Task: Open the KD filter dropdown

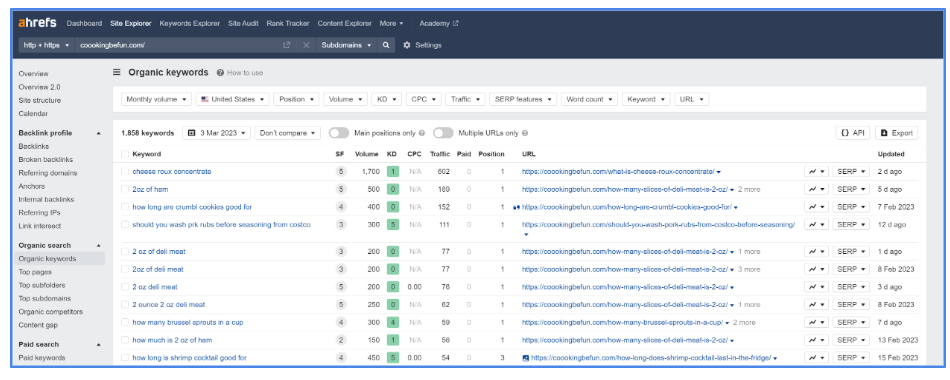Action: 387,99
